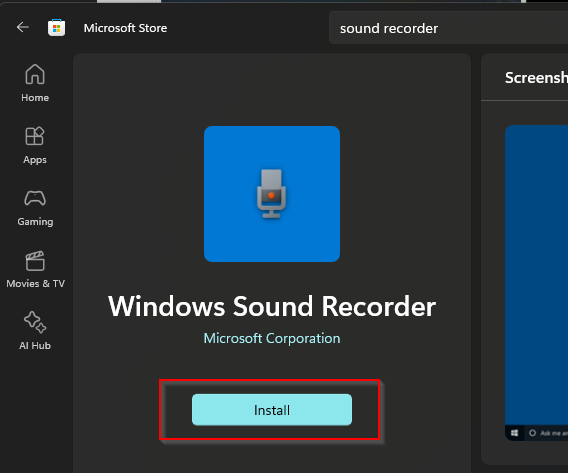This screenshot has width=568, height=473.
Task: Click the search box containing sound recorder
Action: pyautogui.click(x=448, y=28)
